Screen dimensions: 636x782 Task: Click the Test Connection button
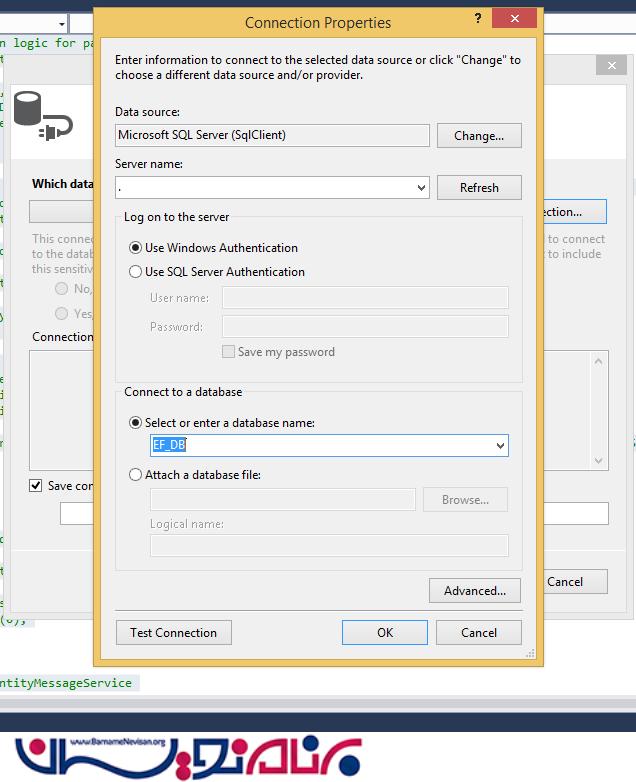click(x=173, y=633)
